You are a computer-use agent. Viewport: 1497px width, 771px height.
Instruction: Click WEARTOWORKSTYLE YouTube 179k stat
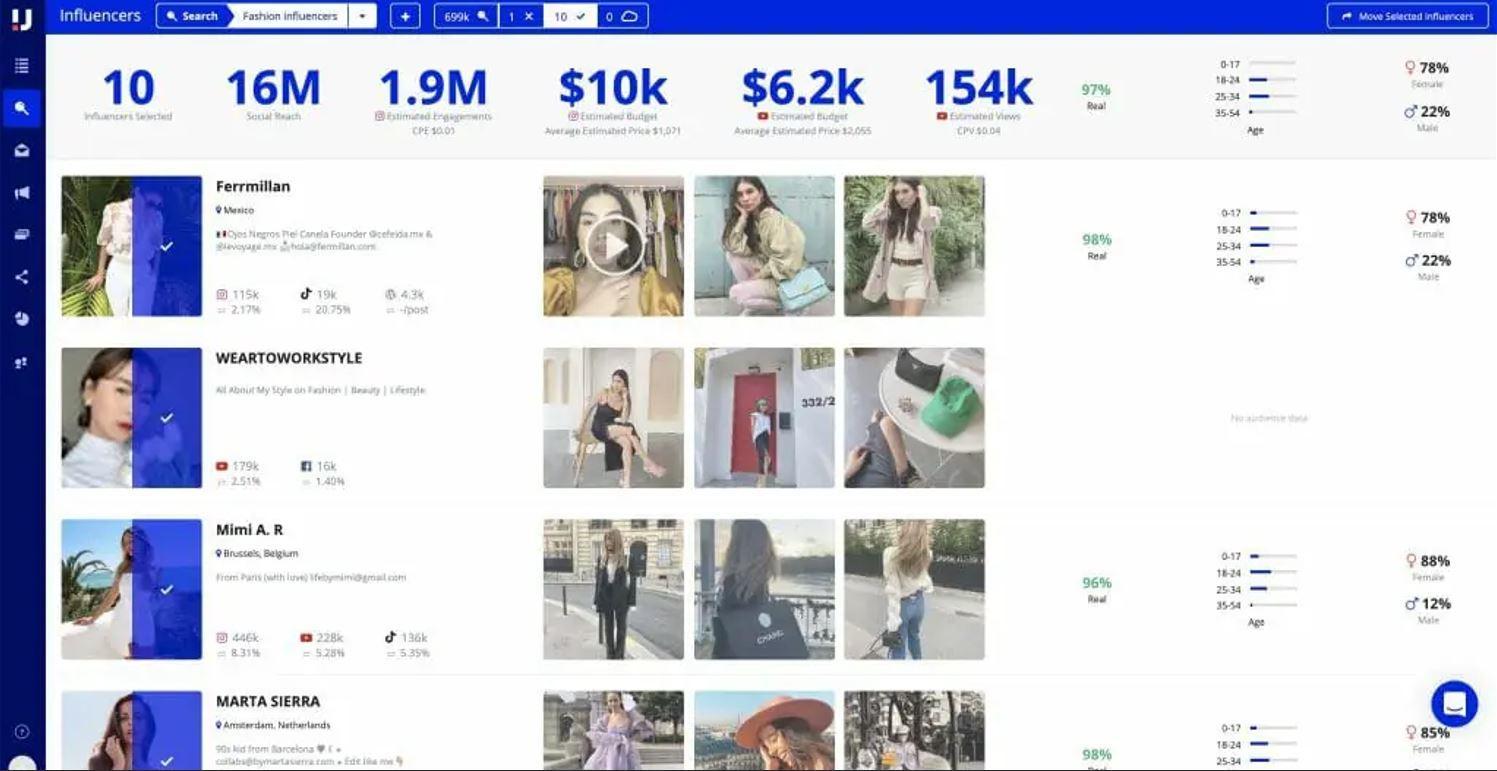238,466
